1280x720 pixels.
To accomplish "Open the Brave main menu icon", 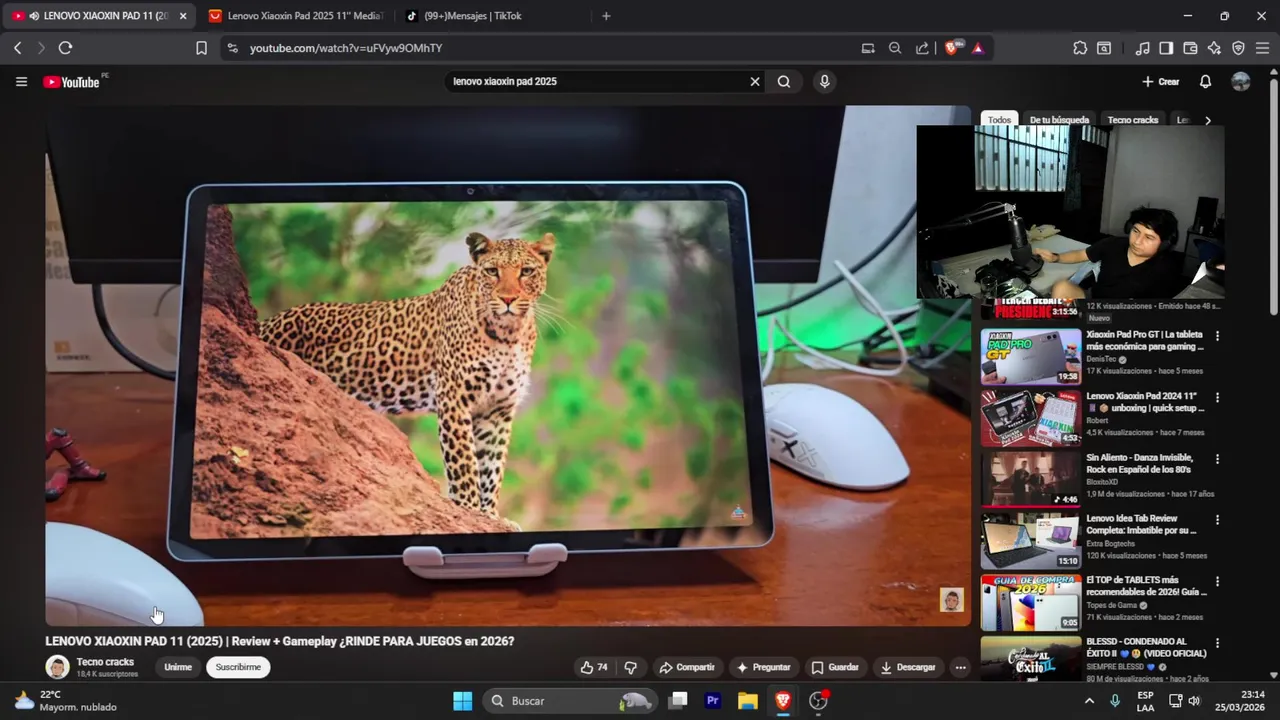I will pos(1262,48).
